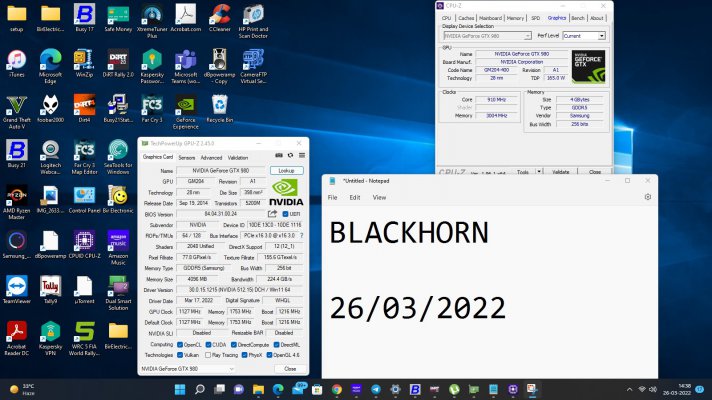
Task: Select the Microsoft Teams desktop shortcut
Action: [x=186, y=67]
